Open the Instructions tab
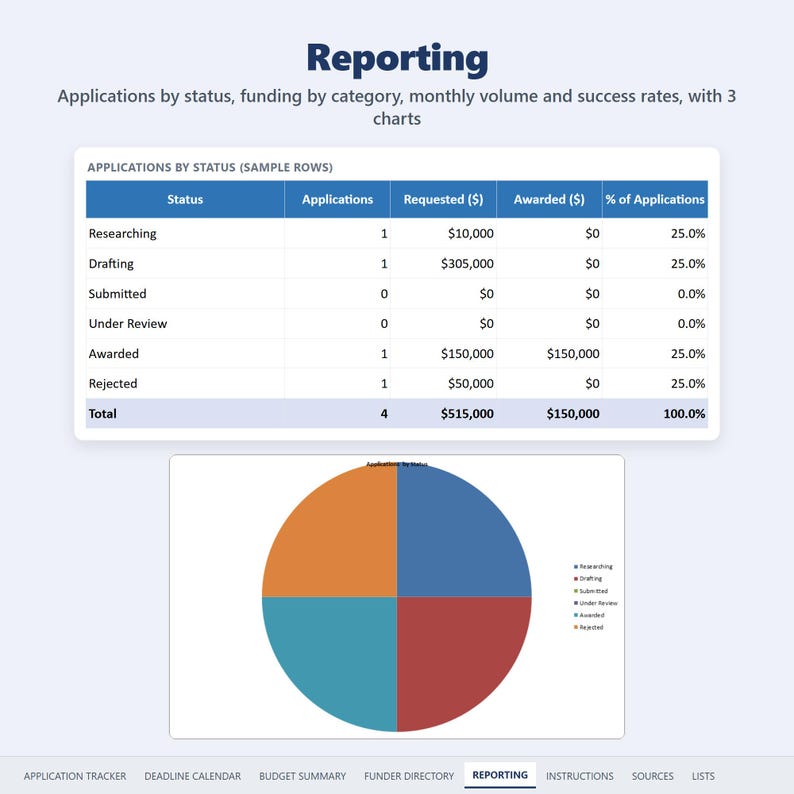 point(579,776)
